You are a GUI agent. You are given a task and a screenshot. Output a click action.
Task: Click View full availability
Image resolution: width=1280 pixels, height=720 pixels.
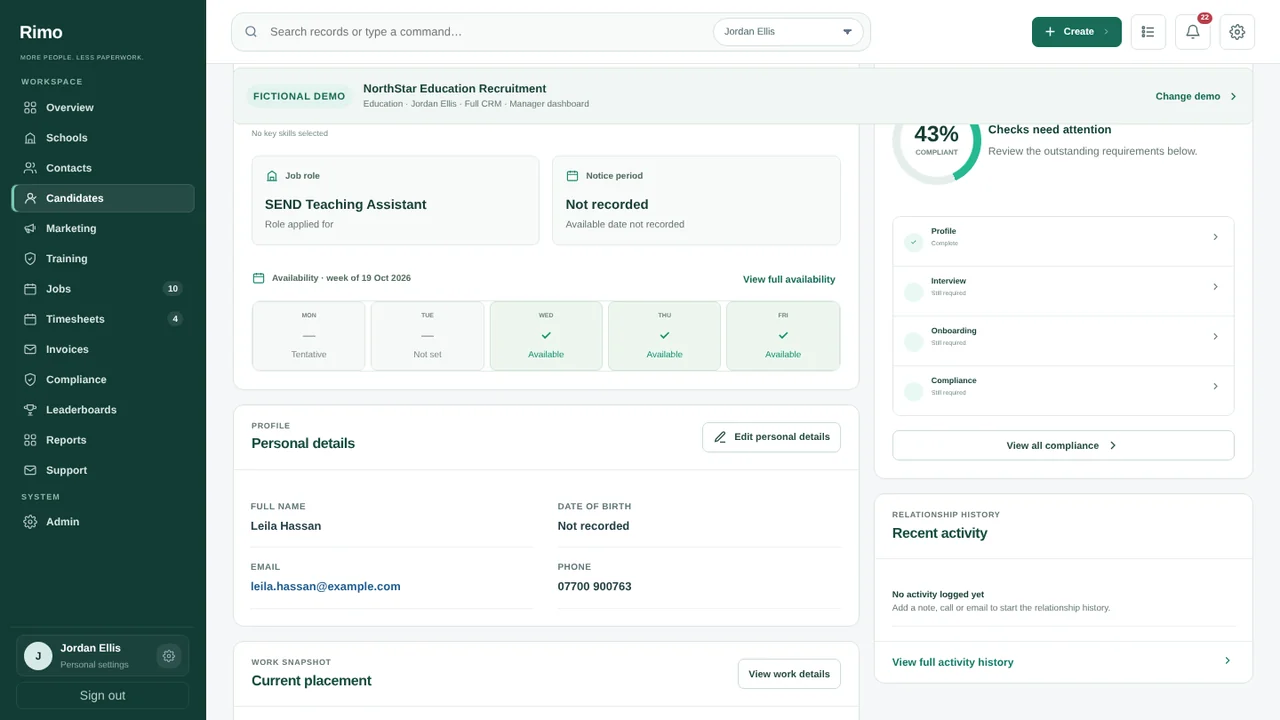point(789,279)
